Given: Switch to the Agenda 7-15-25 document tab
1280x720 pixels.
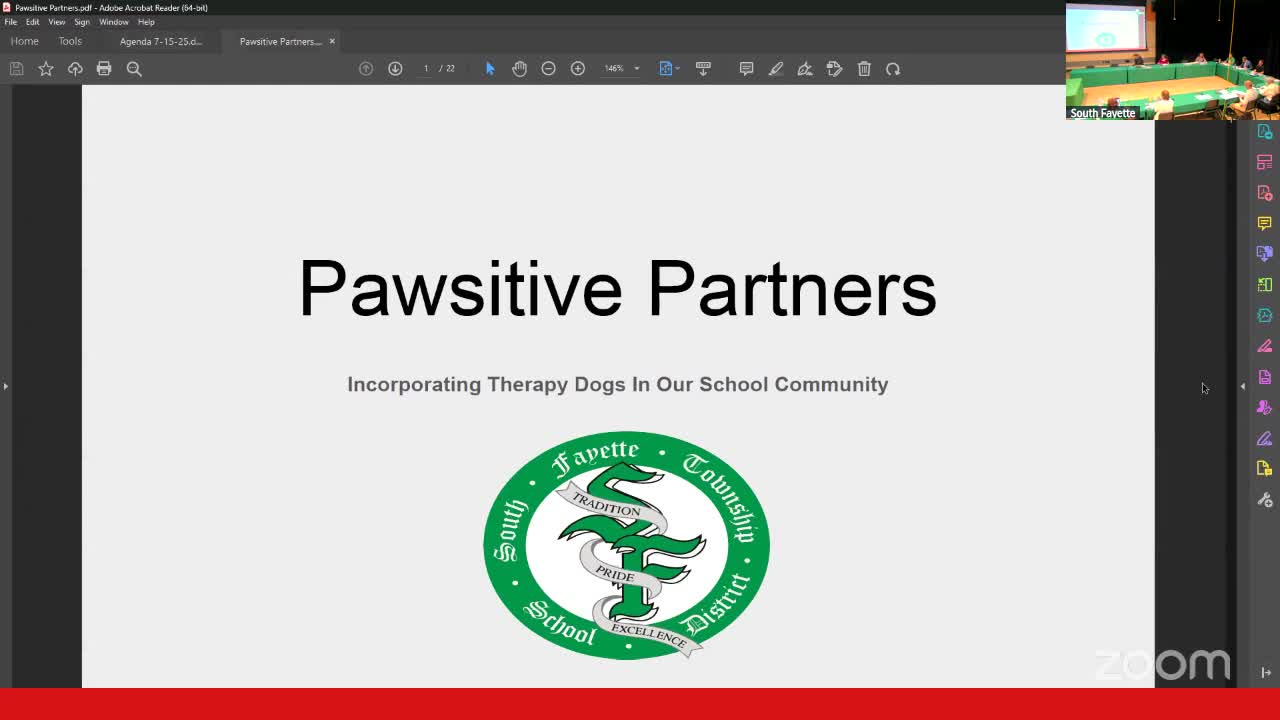Looking at the screenshot, I should pyautogui.click(x=160, y=41).
